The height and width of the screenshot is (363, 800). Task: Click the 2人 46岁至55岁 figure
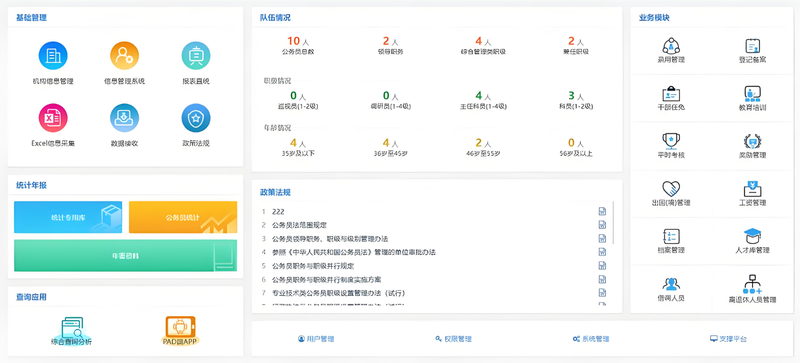tap(483, 143)
